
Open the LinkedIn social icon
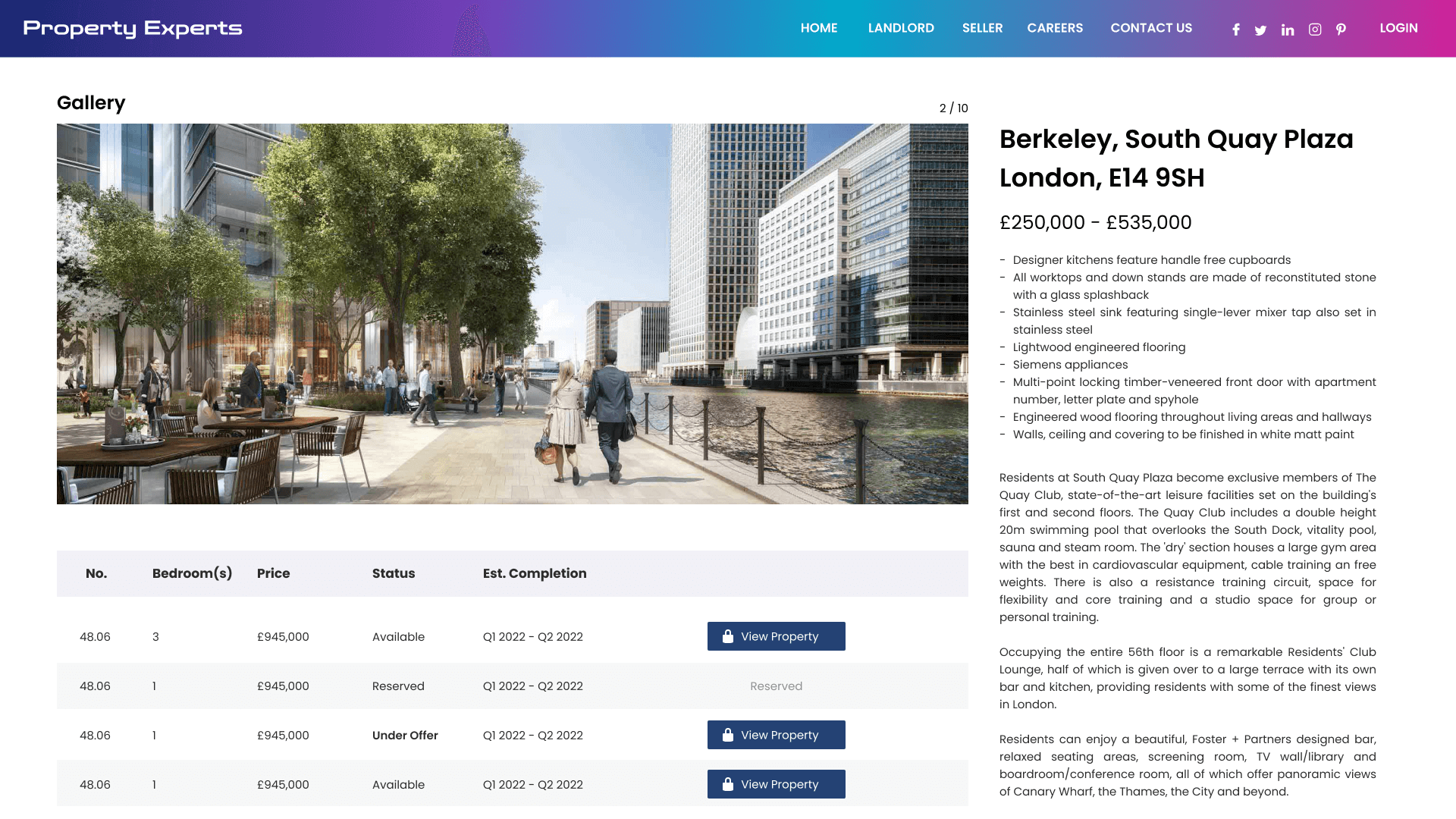[x=1288, y=30]
